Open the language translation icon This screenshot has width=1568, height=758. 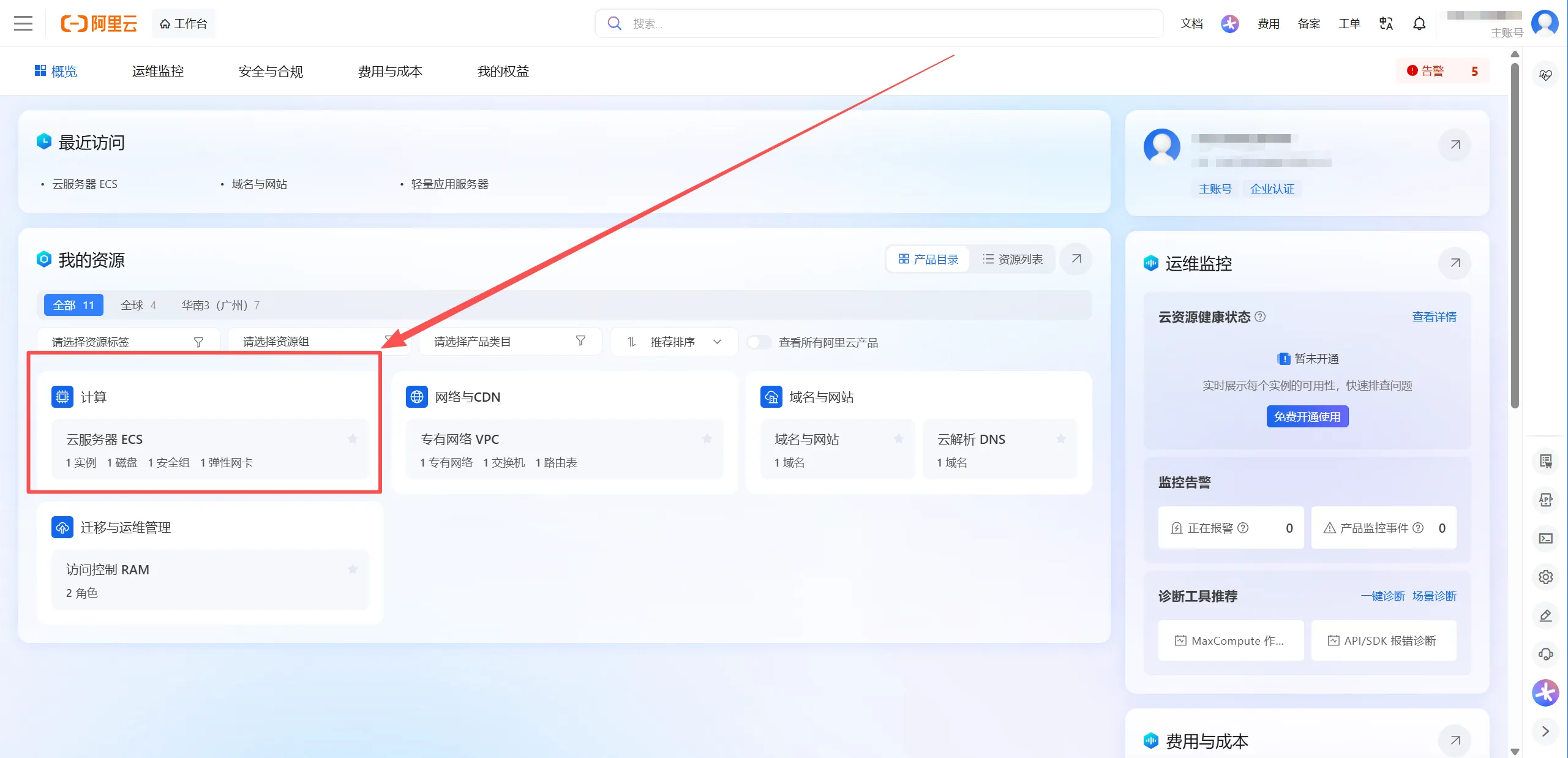pos(1386,23)
